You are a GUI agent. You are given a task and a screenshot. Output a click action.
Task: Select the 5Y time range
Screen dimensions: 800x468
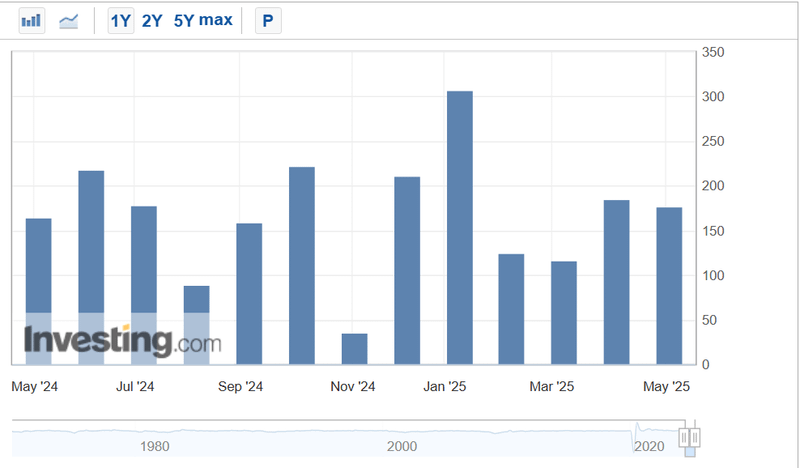pos(184,21)
